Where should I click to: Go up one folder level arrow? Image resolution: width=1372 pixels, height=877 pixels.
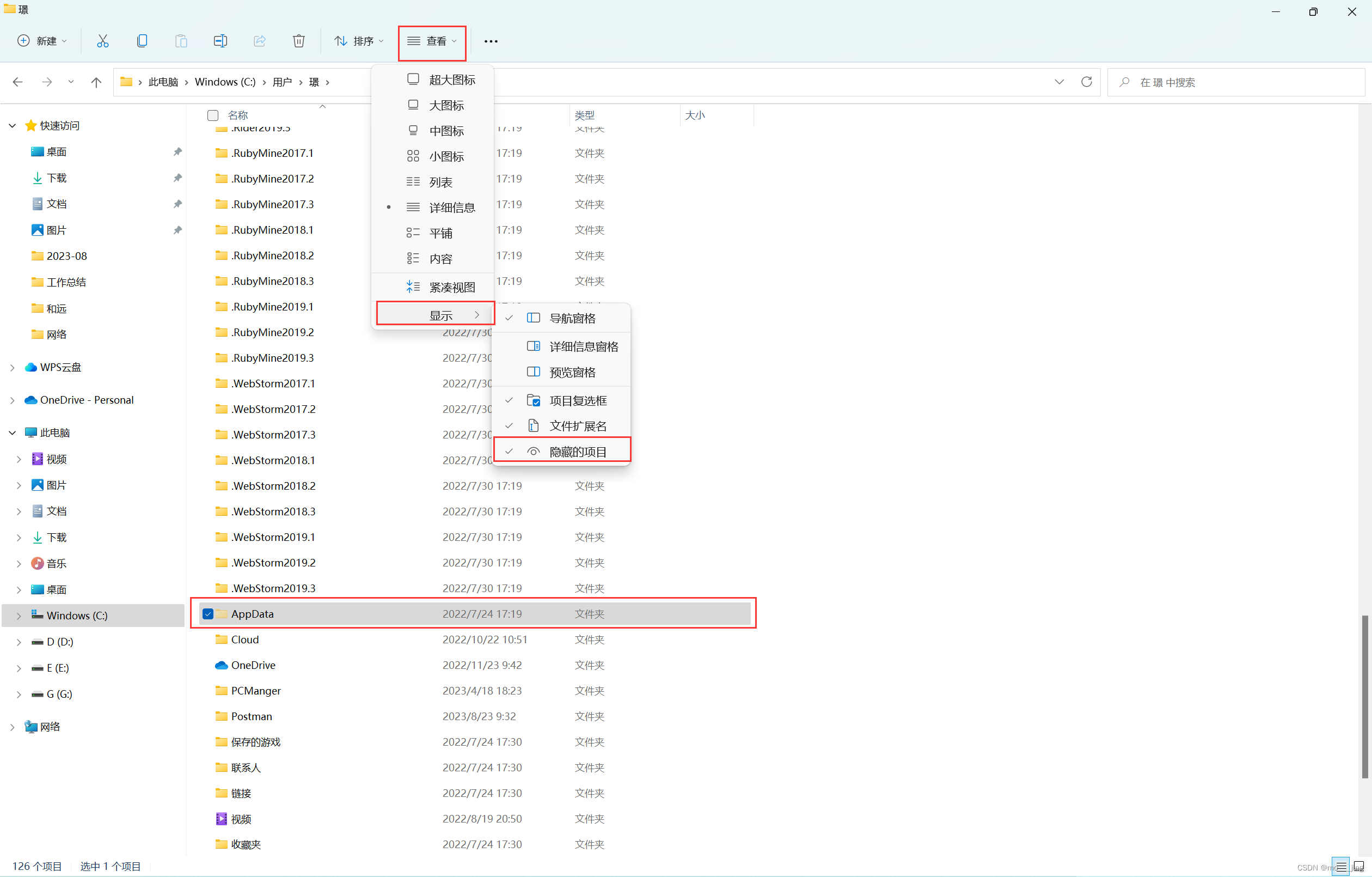(96, 82)
